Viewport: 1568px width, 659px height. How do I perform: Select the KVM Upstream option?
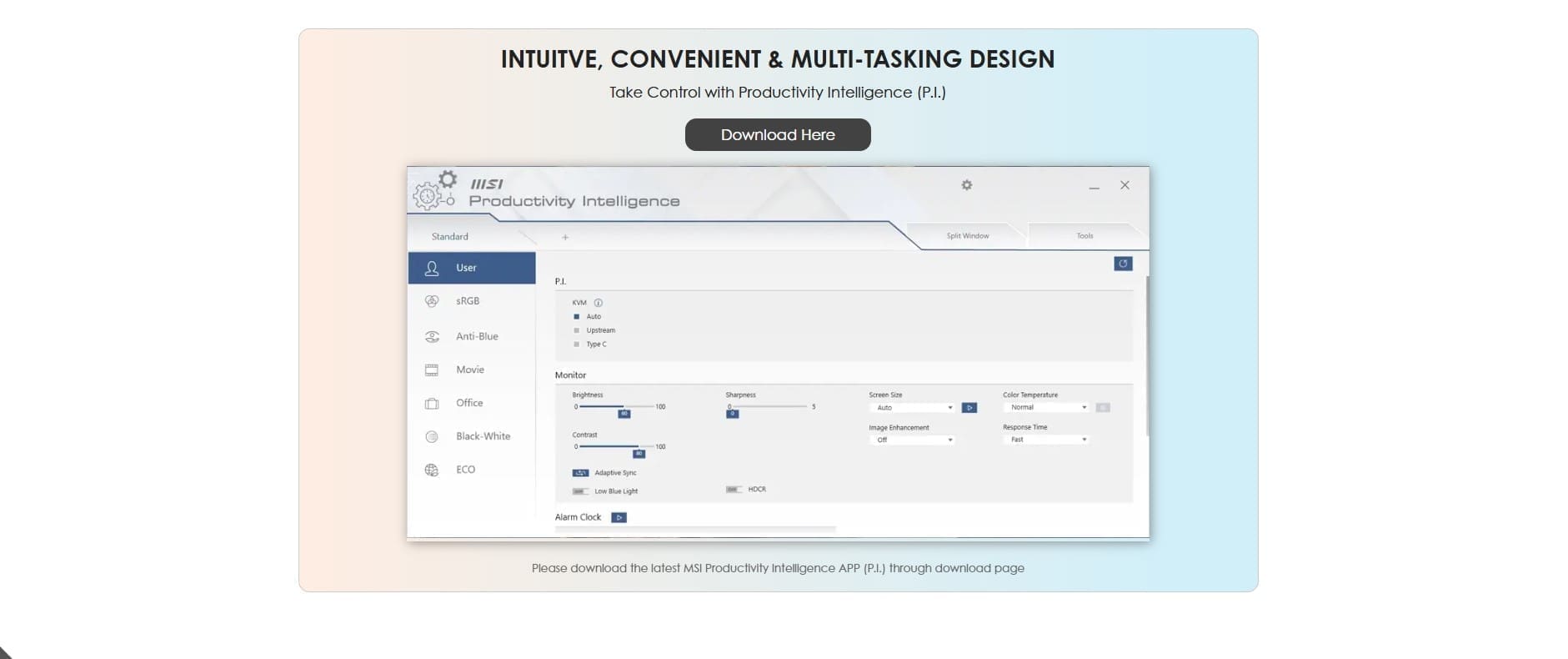[576, 330]
